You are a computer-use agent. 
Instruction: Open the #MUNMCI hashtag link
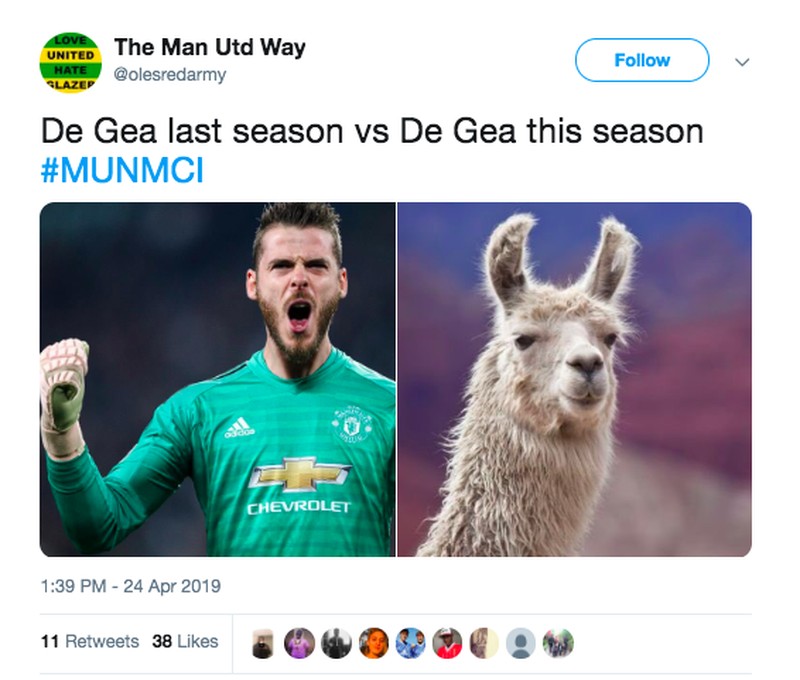pos(122,170)
